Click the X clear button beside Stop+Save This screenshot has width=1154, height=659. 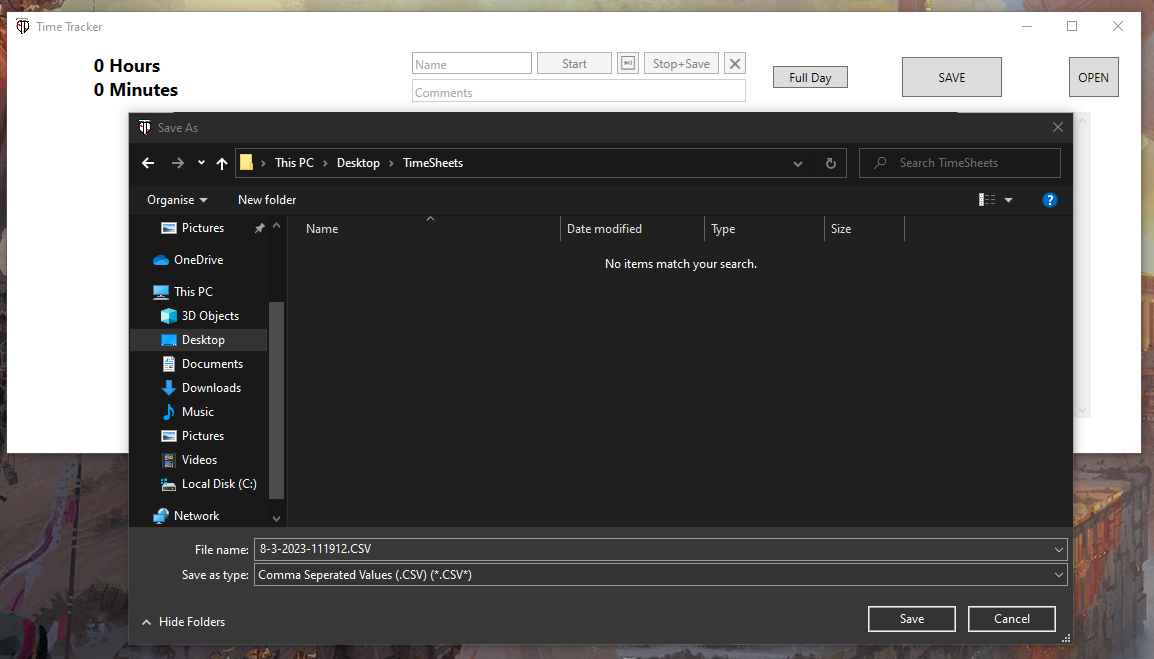[x=734, y=63]
